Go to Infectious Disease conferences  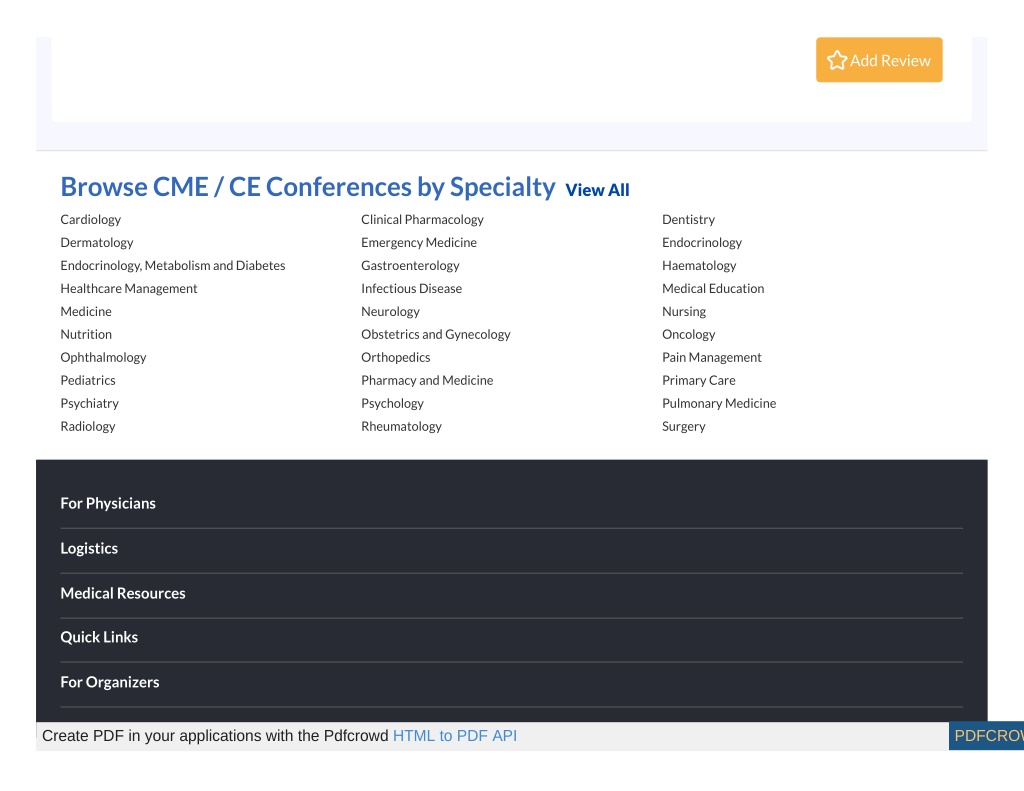point(411,288)
